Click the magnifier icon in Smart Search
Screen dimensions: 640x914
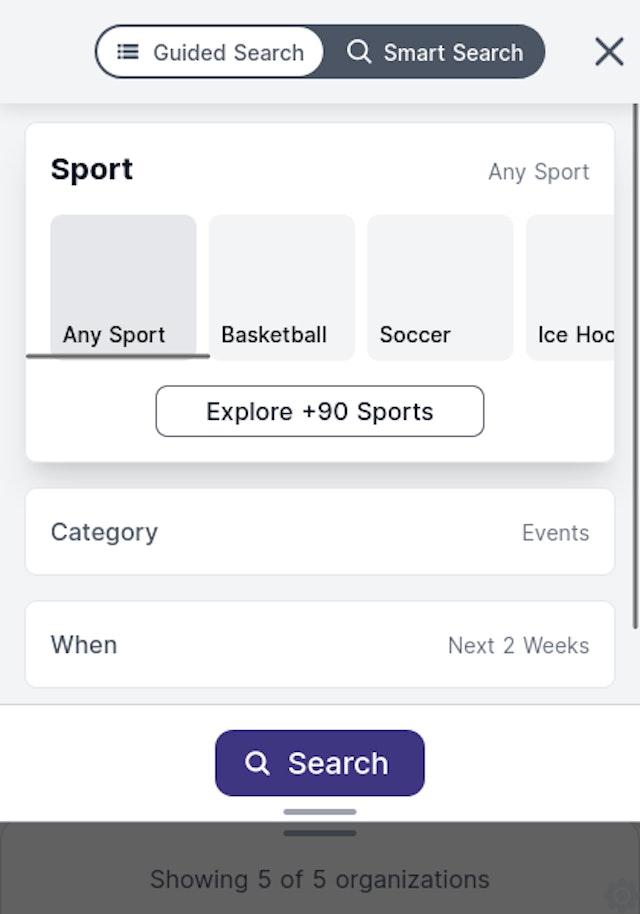(x=359, y=52)
